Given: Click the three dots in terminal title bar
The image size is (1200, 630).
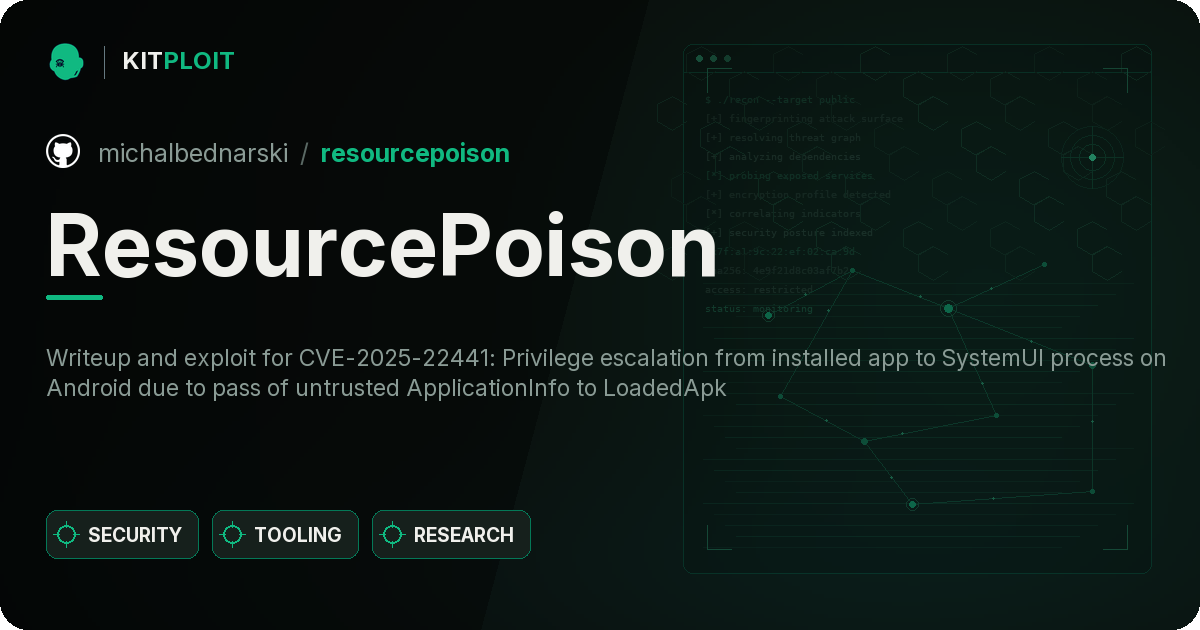Looking at the screenshot, I should coord(713,59).
